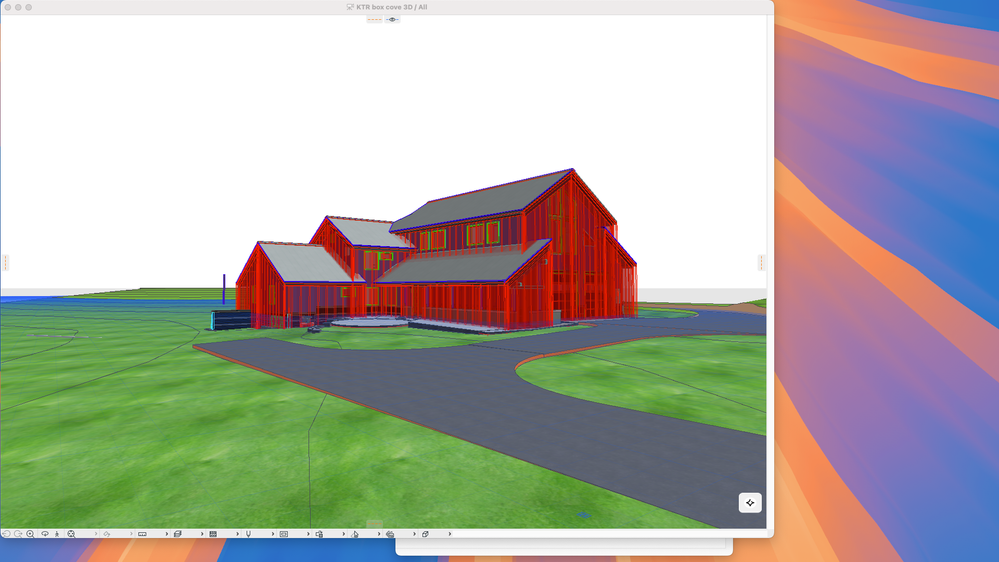The height and width of the screenshot is (562, 999).
Task: Click the Fit in Window icon
Action: [71, 534]
